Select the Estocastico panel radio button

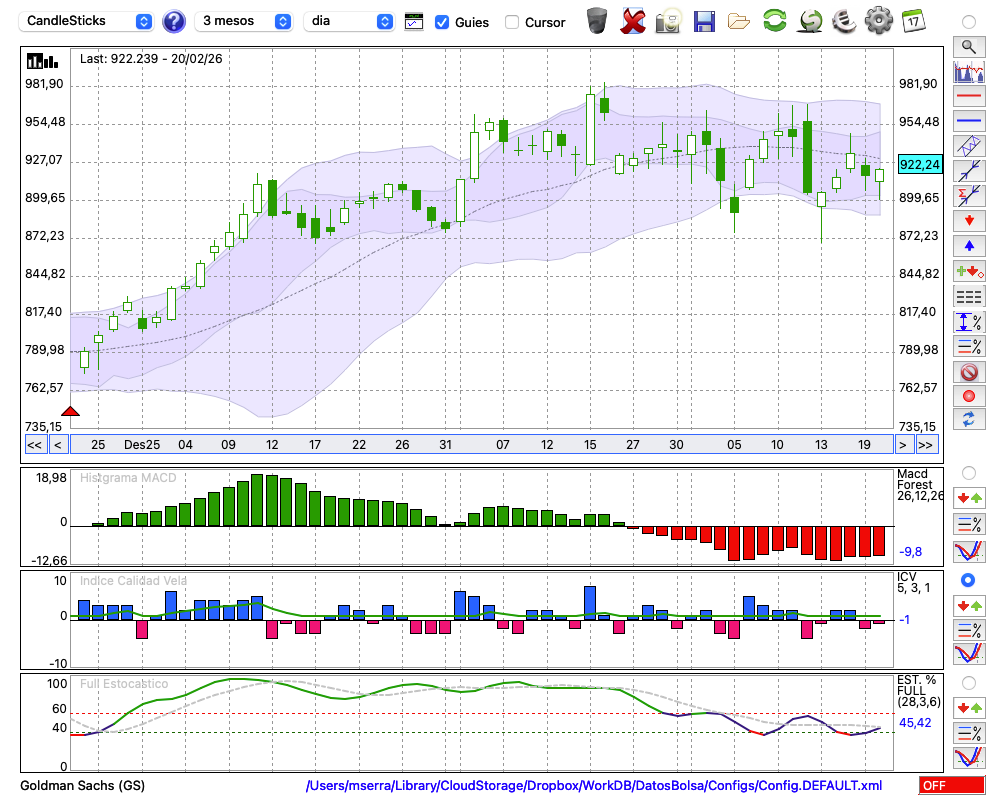tap(969, 683)
